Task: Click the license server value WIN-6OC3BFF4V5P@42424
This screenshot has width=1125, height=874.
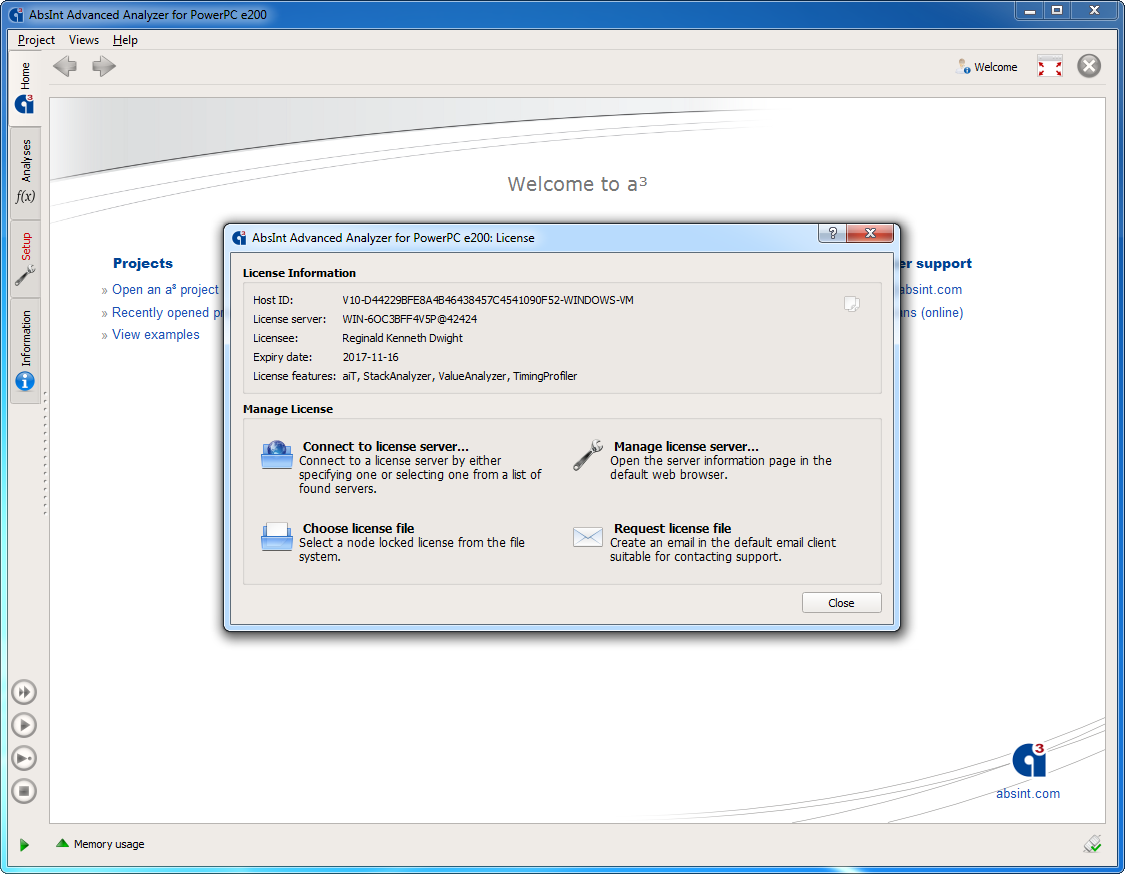Action: pos(409,319)
